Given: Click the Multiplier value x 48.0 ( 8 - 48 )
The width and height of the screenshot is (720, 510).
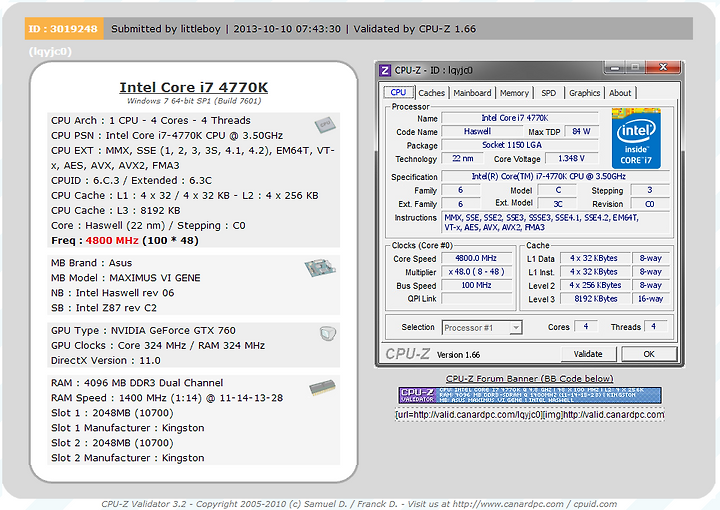Looking at the screenshot, I should pyautogui.click(x=476, y=272).
